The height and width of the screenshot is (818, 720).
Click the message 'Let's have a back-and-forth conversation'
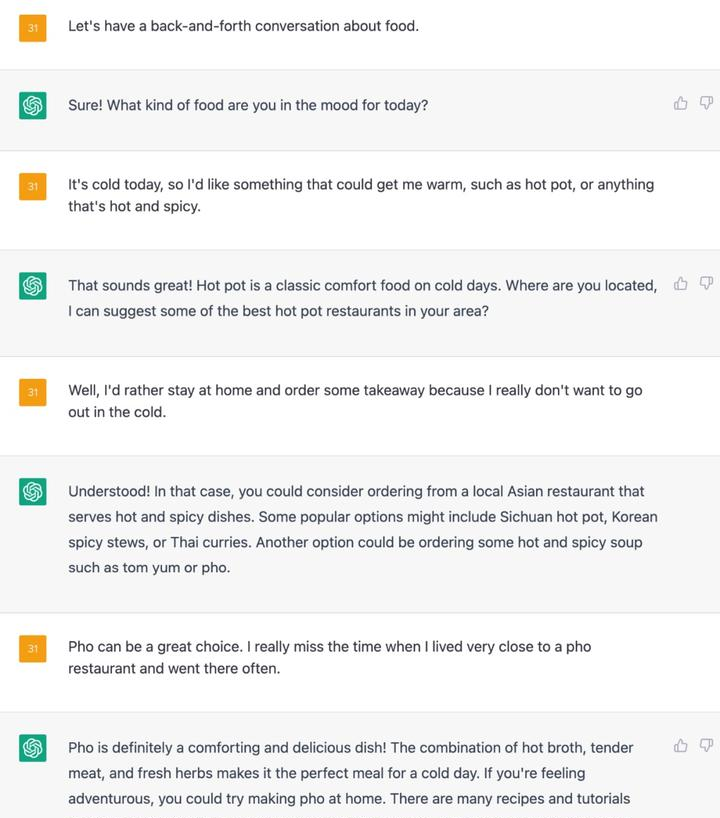(x=243, y=26)
